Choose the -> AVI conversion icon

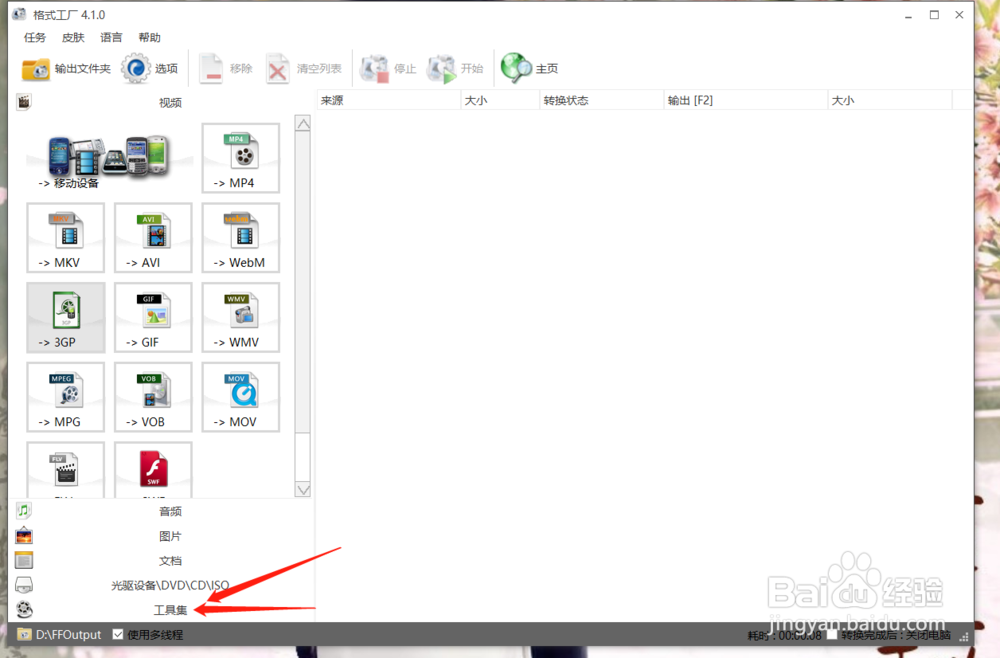[153, 238]
